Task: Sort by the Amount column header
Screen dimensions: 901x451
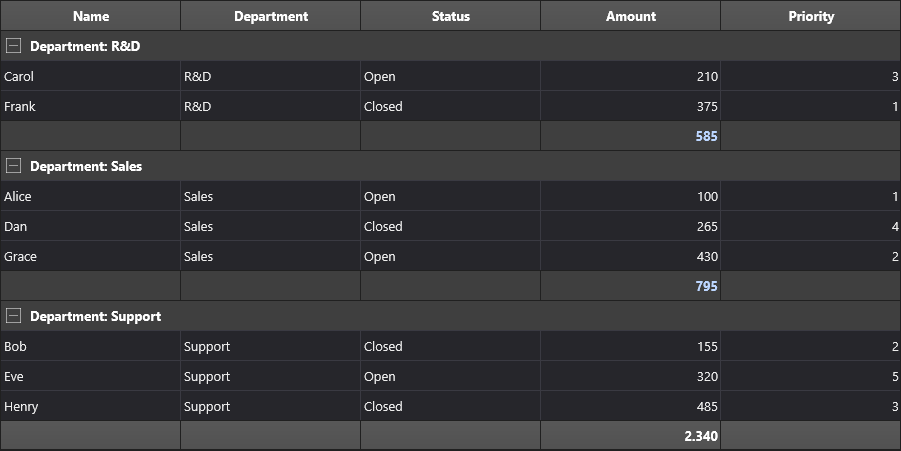Action: [630, 16]
